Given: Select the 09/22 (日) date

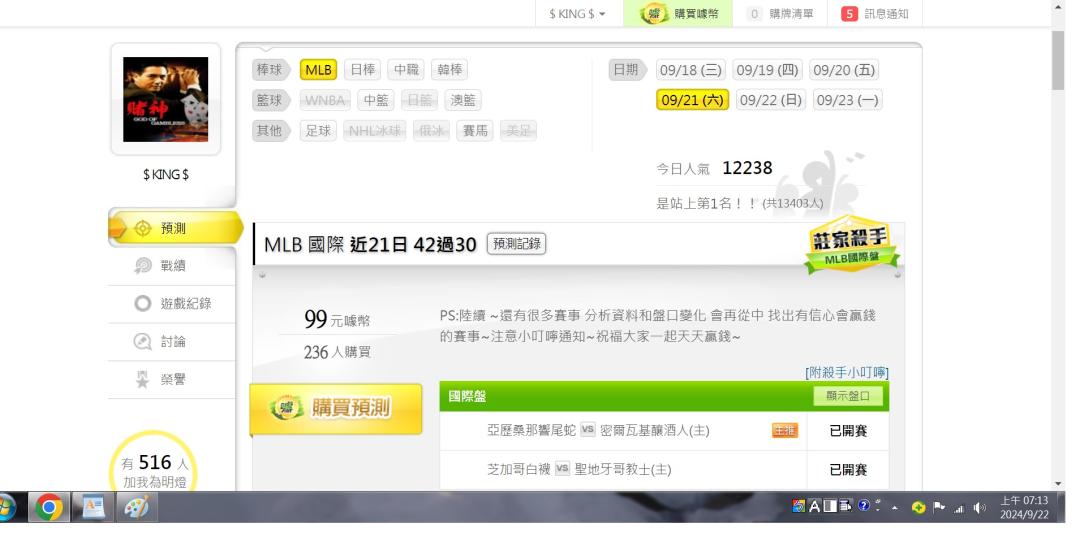Looking at the screenshot, I should 771,100.
